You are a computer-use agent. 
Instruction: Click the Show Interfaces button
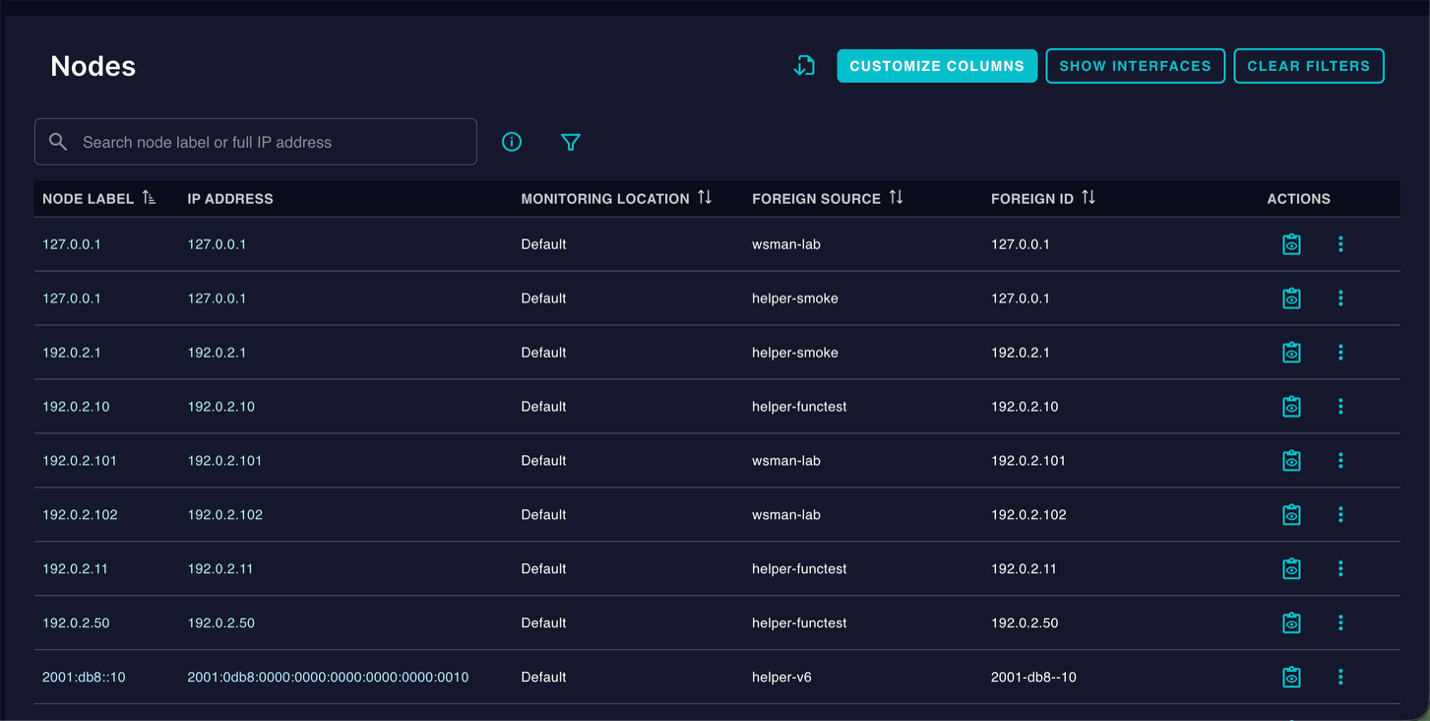[x=1135, y=66]
